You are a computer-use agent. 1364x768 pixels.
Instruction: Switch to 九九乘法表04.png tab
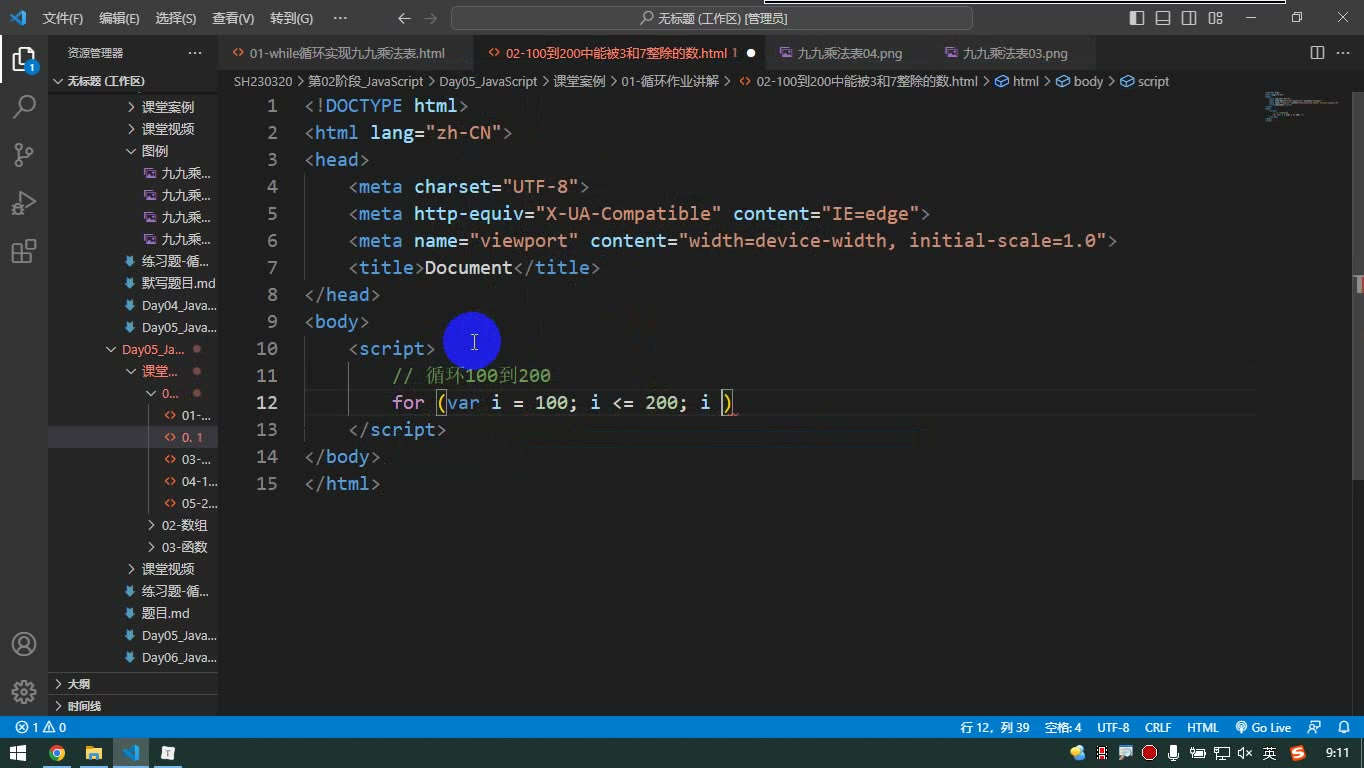click(849, 53)
